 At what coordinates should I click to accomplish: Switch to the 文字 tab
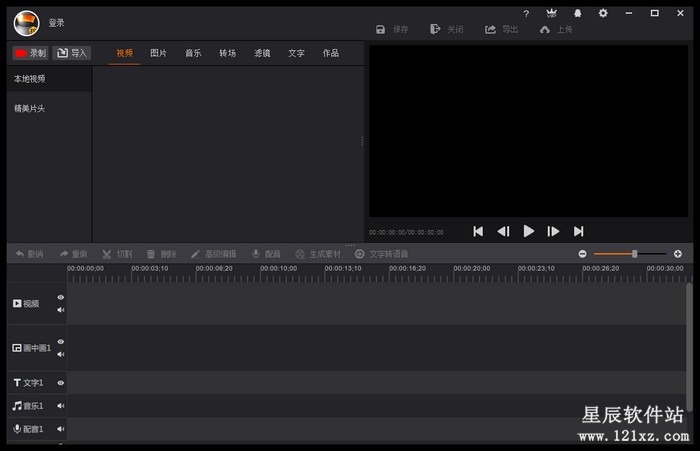point(296,53)
